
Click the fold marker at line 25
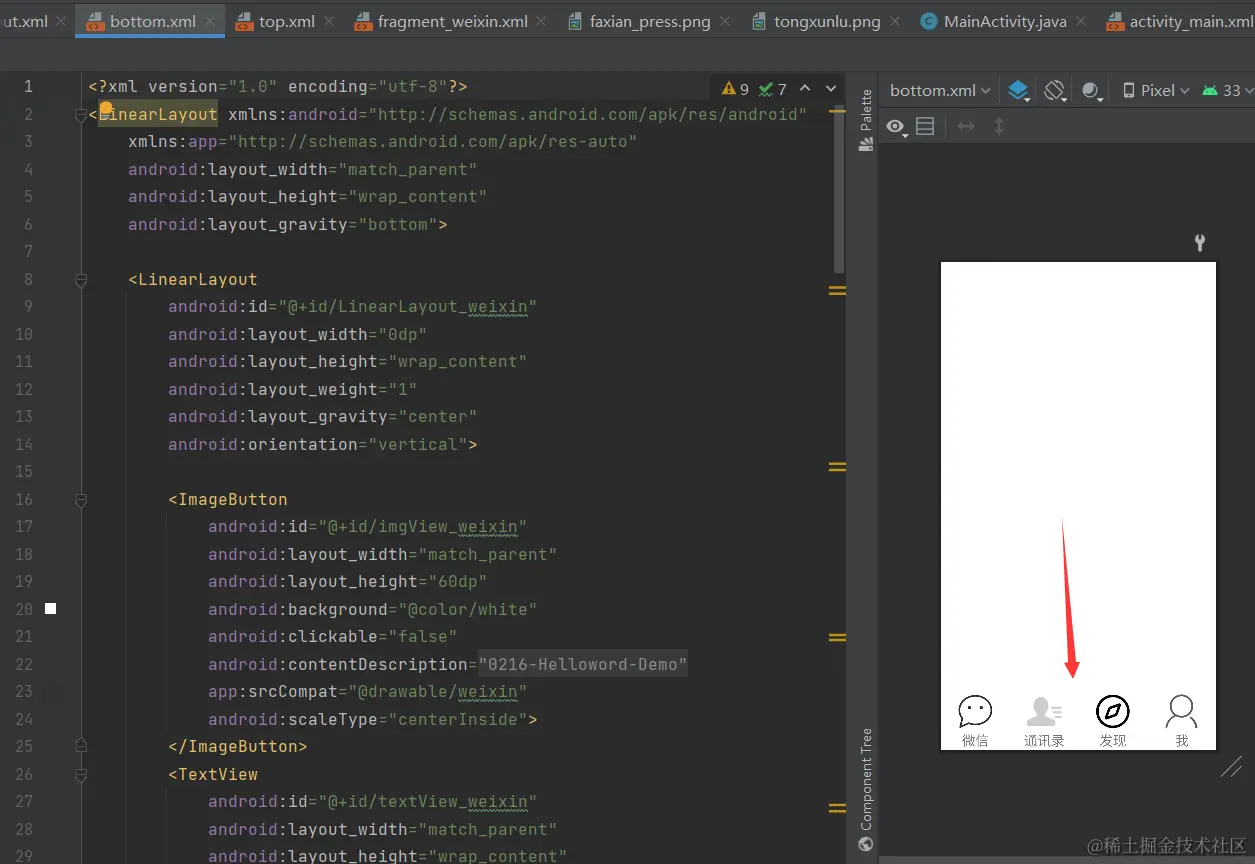point(82,746)
